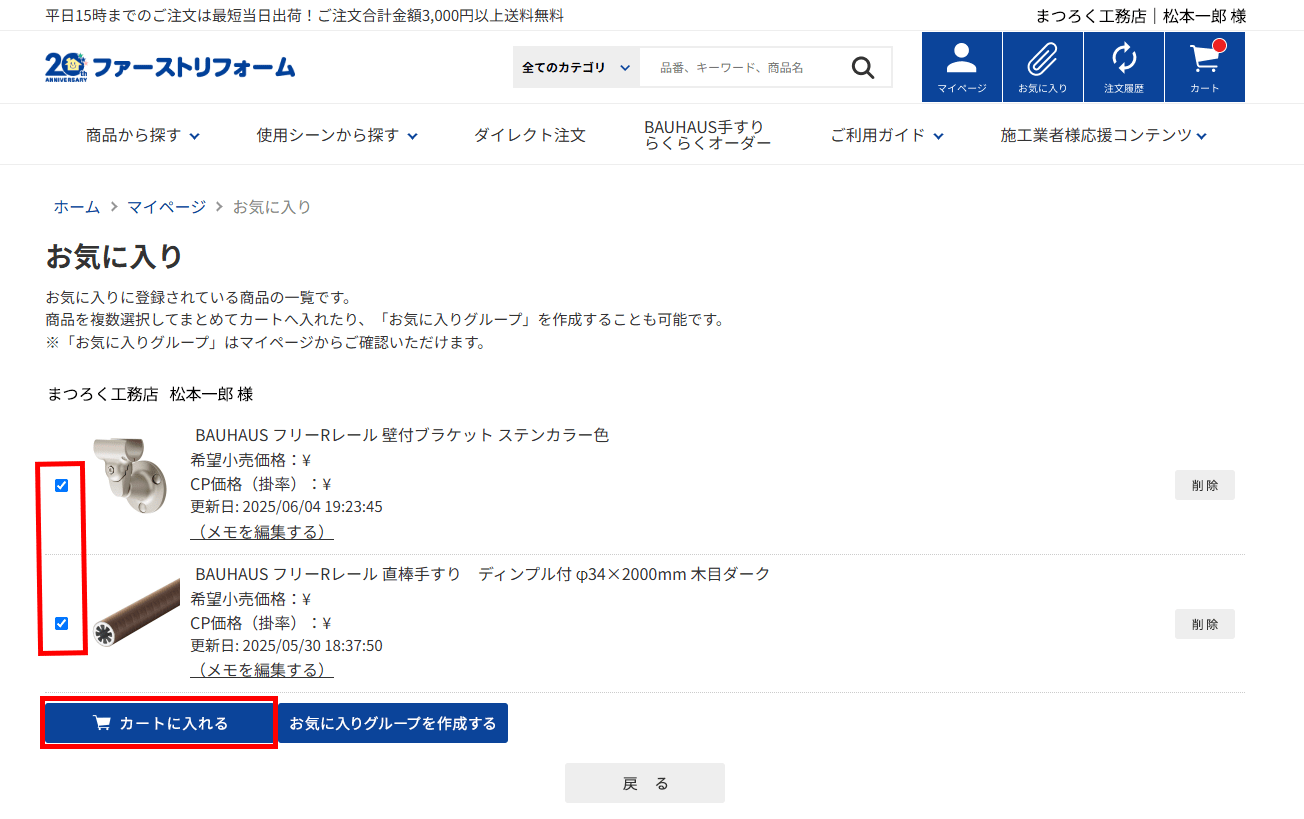Image resolution: width=1304 pixels, height=819 pixels.
Task: Expand the 商品から探す menu
Action: pos(143,135)
